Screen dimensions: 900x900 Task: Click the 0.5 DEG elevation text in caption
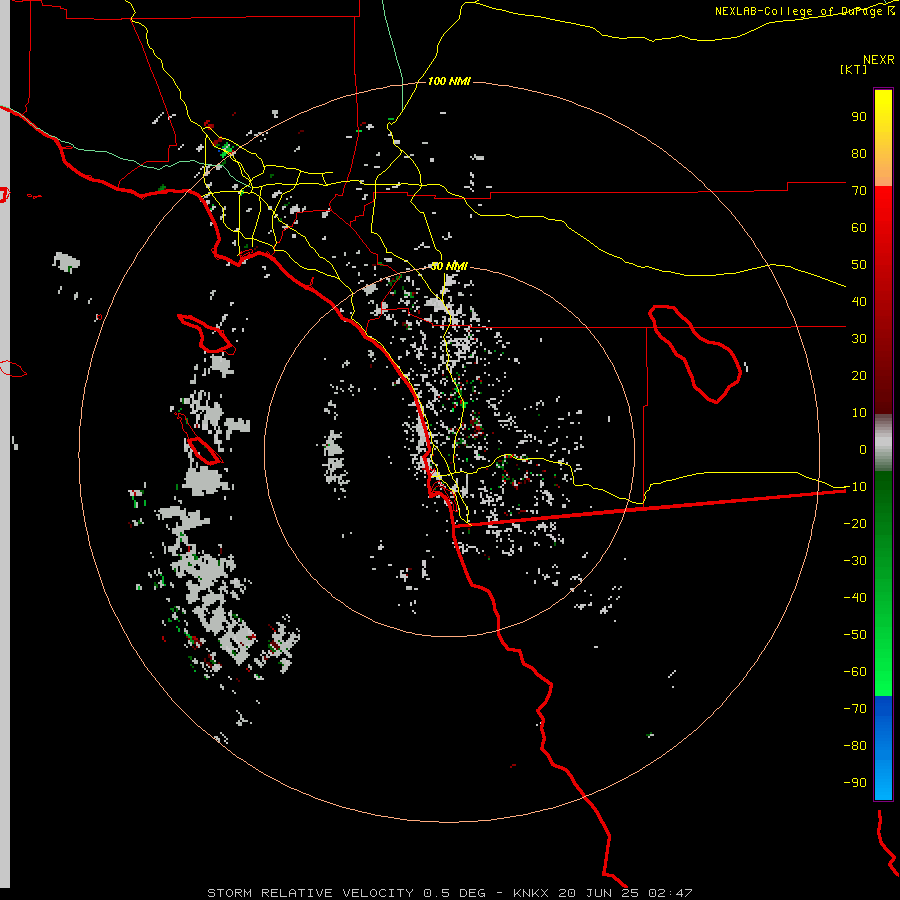coord(455,893)
